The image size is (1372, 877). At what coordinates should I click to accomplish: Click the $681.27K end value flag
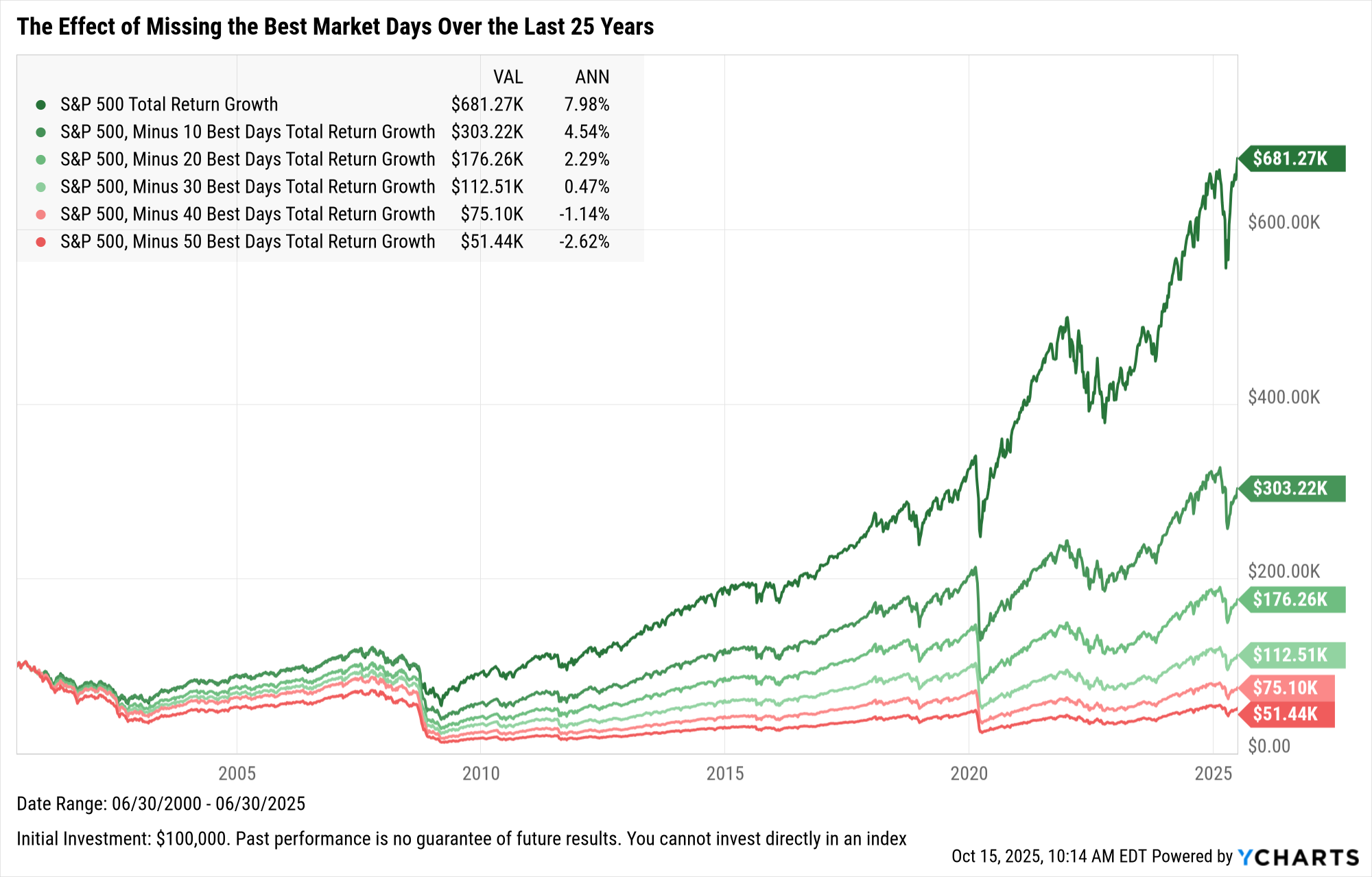[1291, 159]
